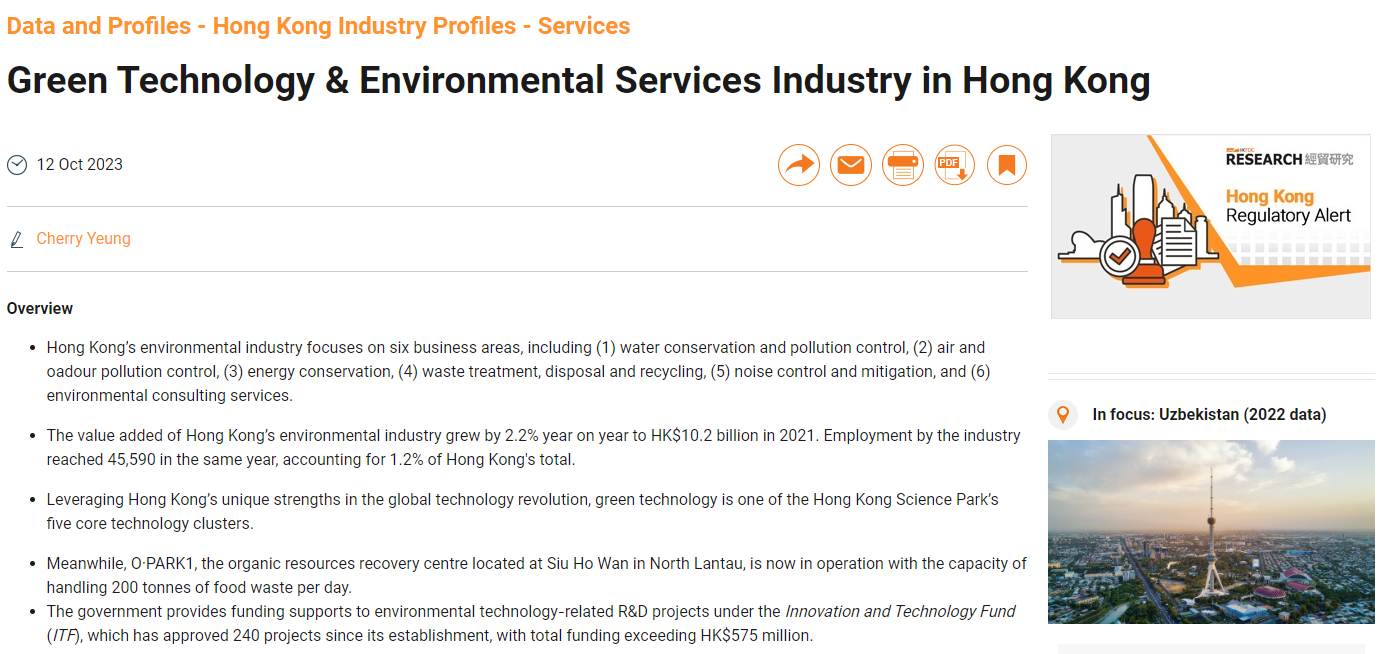Click the share arrow icon

click(798, 165)
